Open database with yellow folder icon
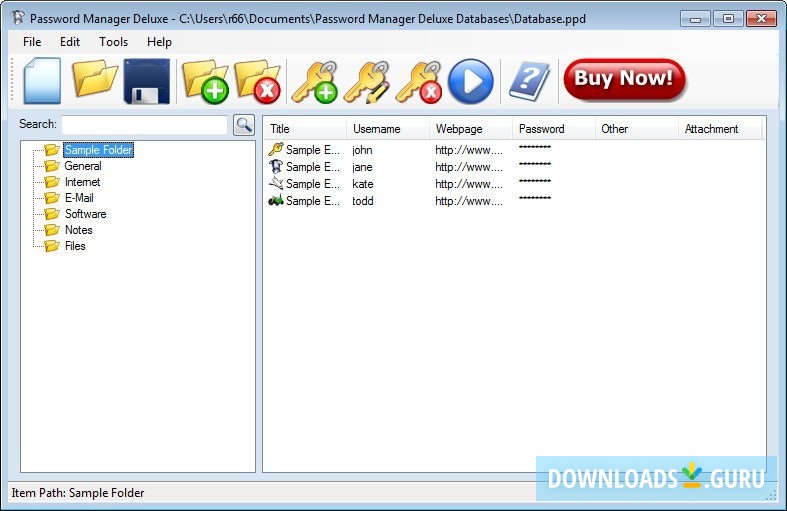Image resolution: width=787 pixels, height=511 pixels. tap(95, 78)
